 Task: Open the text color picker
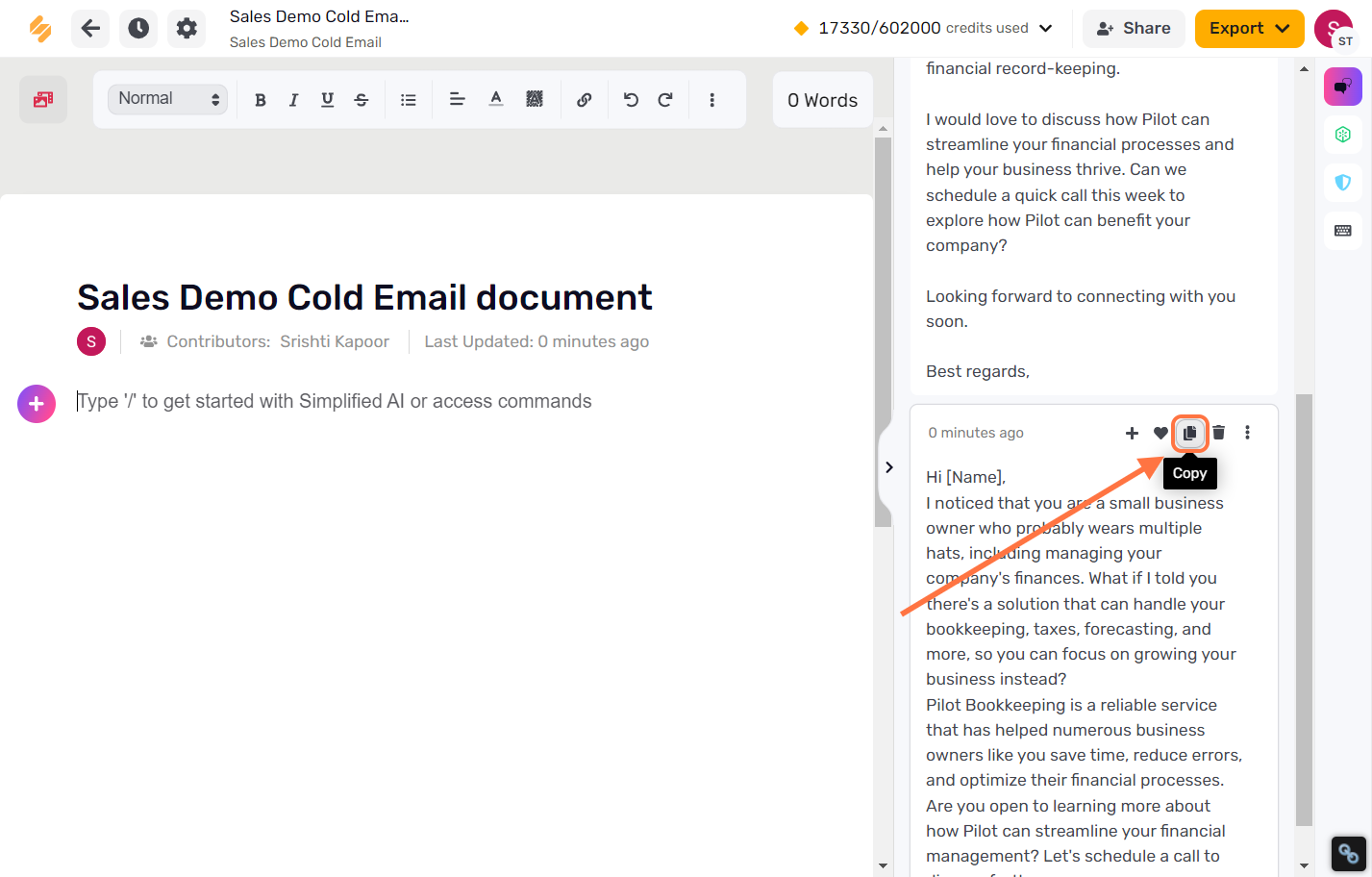(496, 99)
